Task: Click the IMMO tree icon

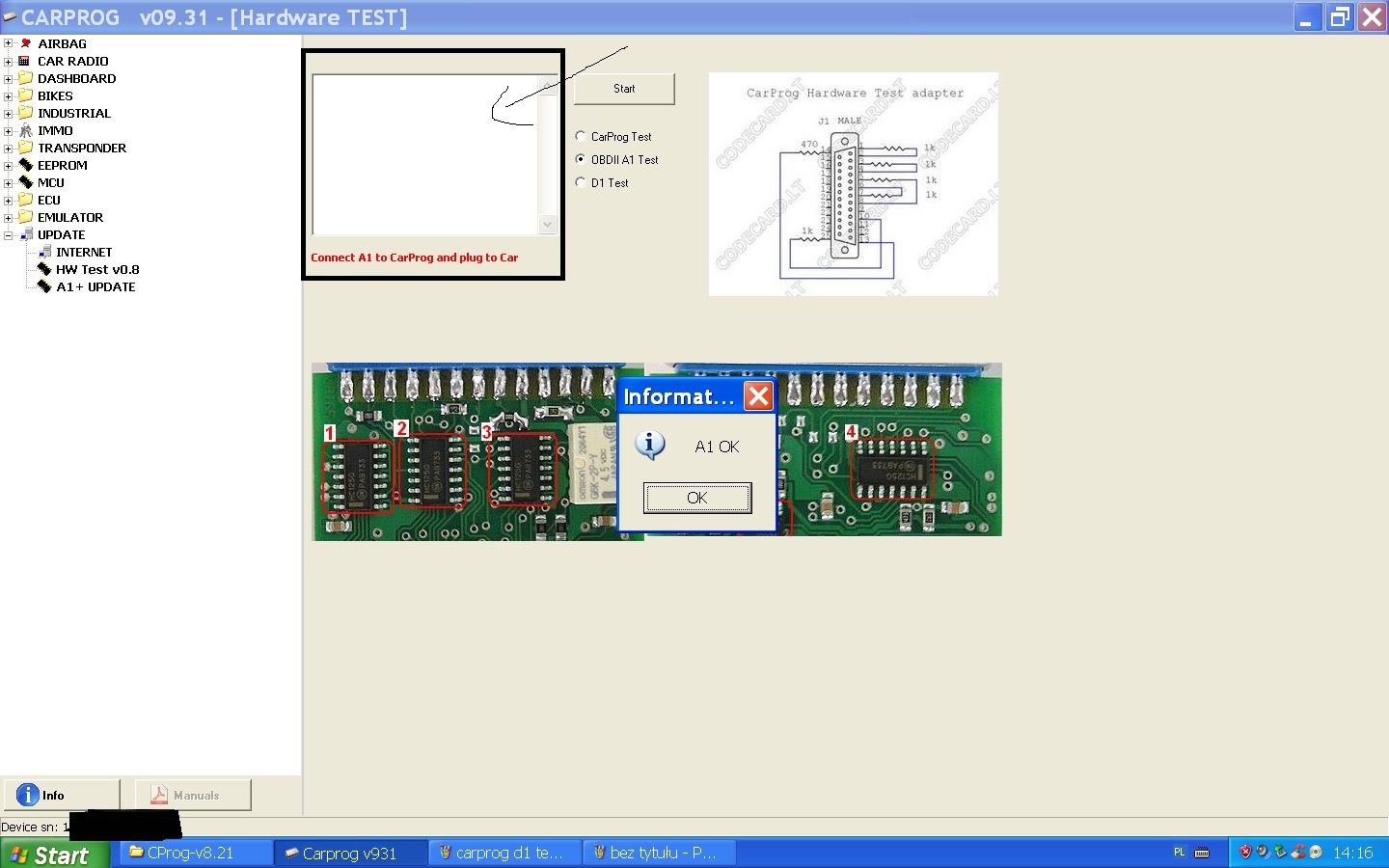Action: pyautogui.click(x=26, y=130)
